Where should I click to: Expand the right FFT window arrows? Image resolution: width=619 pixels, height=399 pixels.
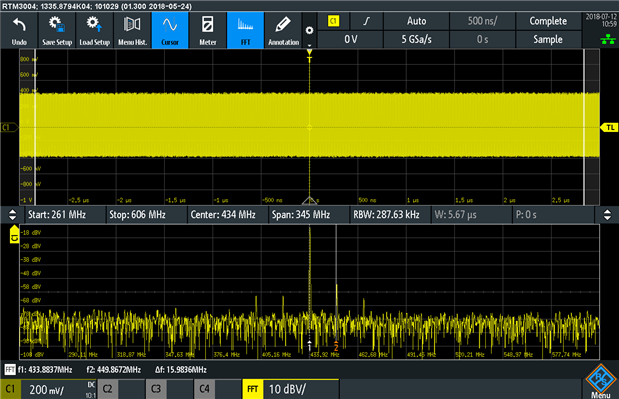click(x=607, y=215)
